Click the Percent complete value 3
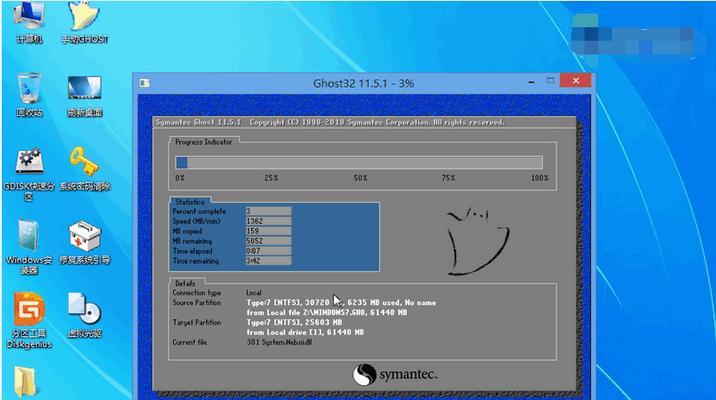This screenshot has height=400, width=716. [x=268, y=211]
